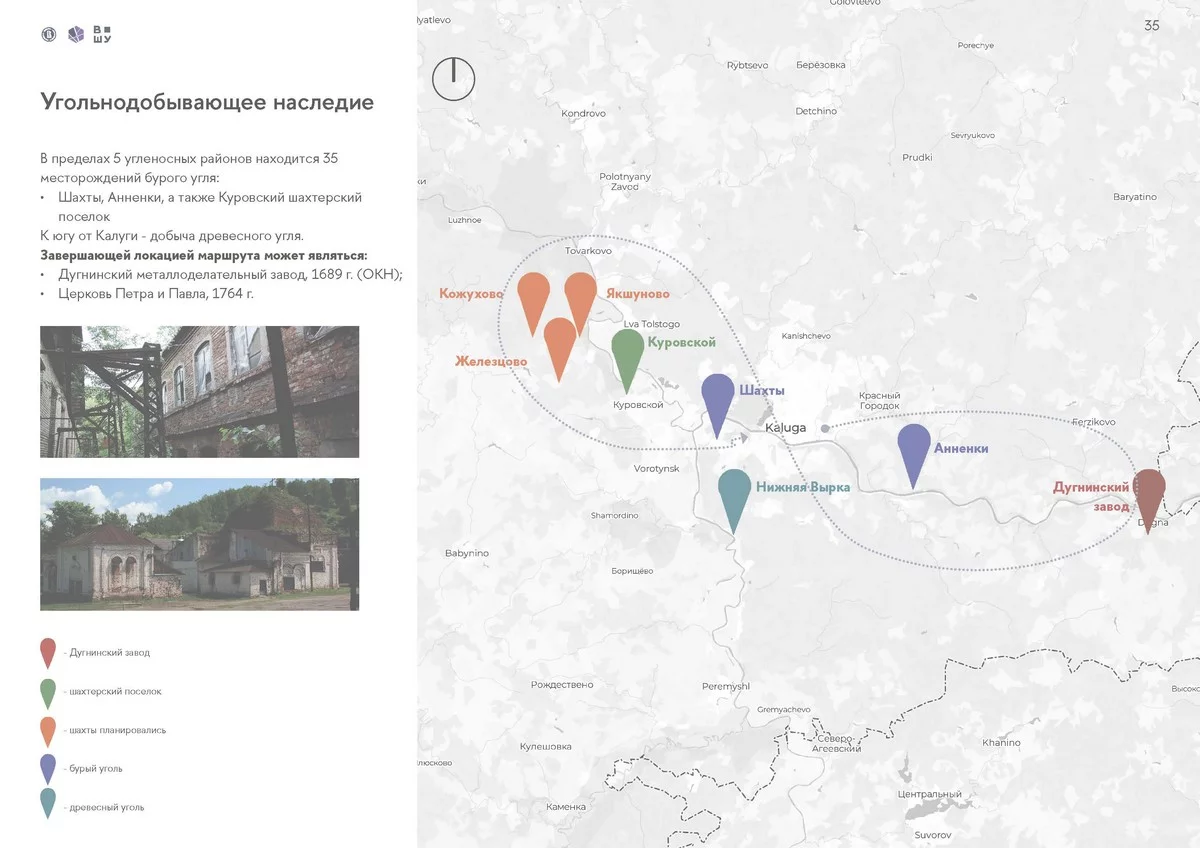Click the ВШУ logo in header
Image resolution: width=1200 pixels, height=848 pixels.
click(102, 34)
